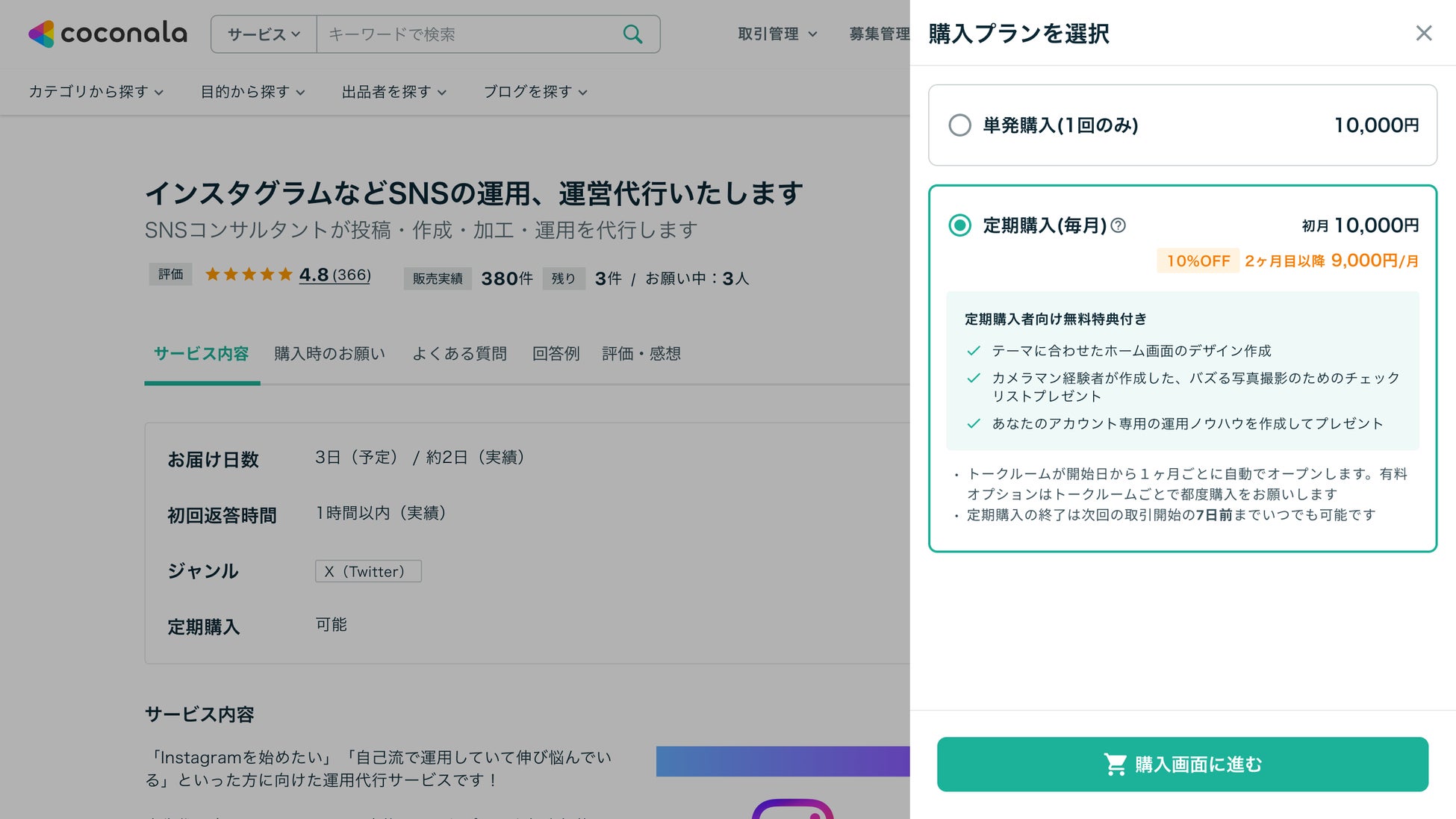Click the search magnifier icon
The image size is (1456, 819).
pyautogui.click(x=632, y=34)
